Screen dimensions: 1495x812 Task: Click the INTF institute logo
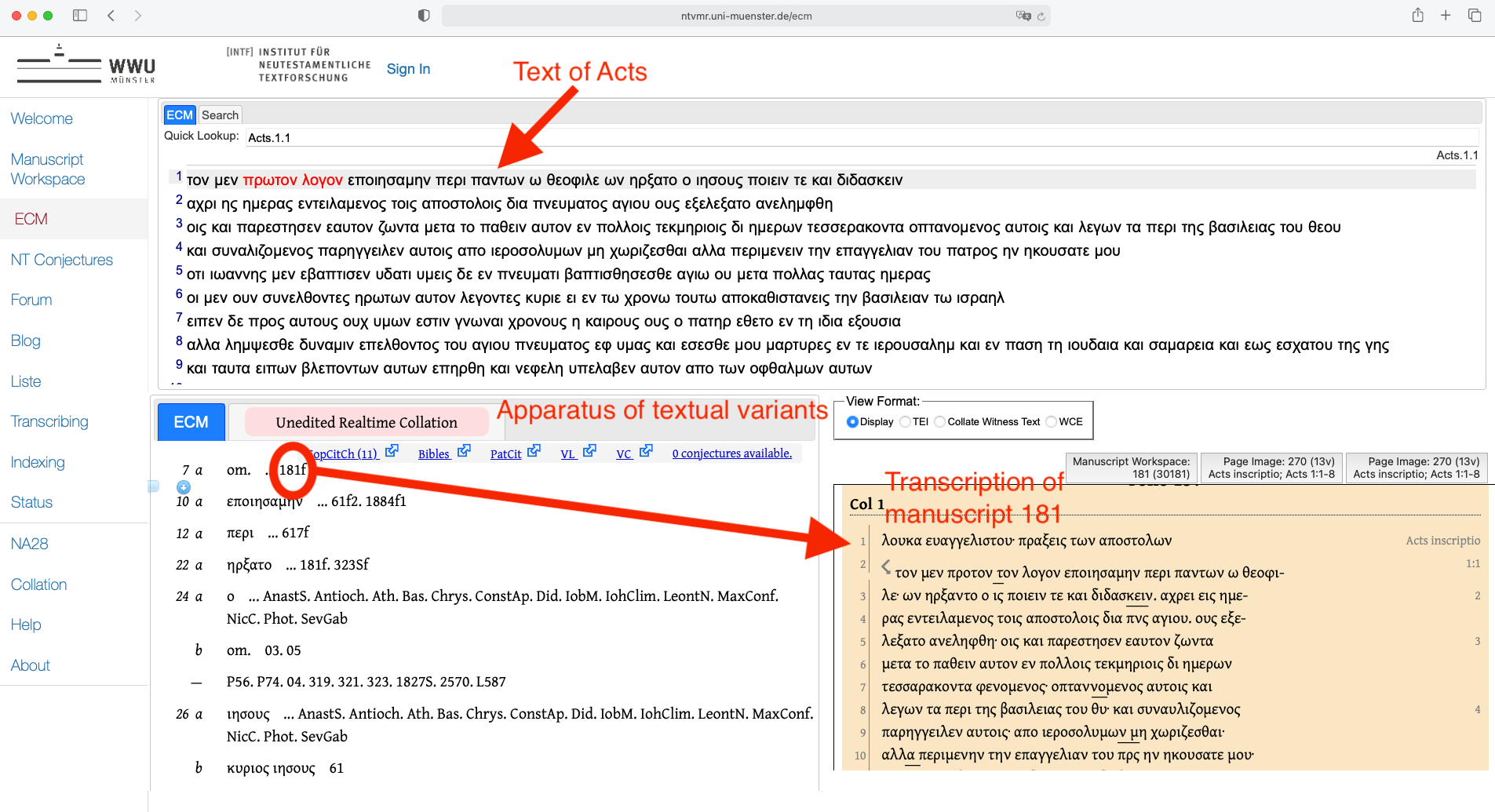pyautogui.click(x=298, y=64)
